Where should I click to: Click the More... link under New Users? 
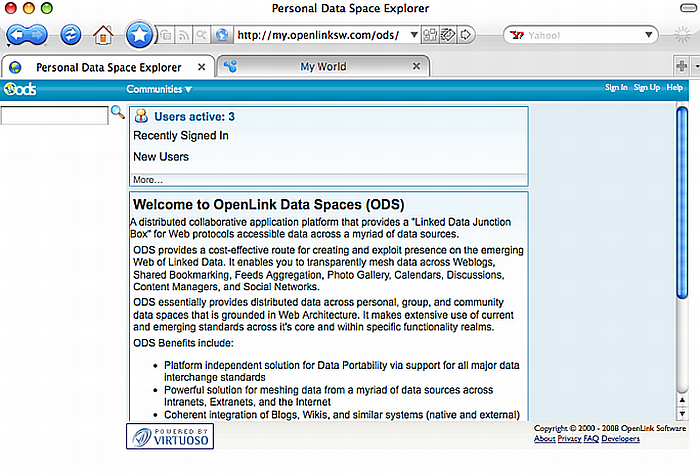[x=148, y=180]
